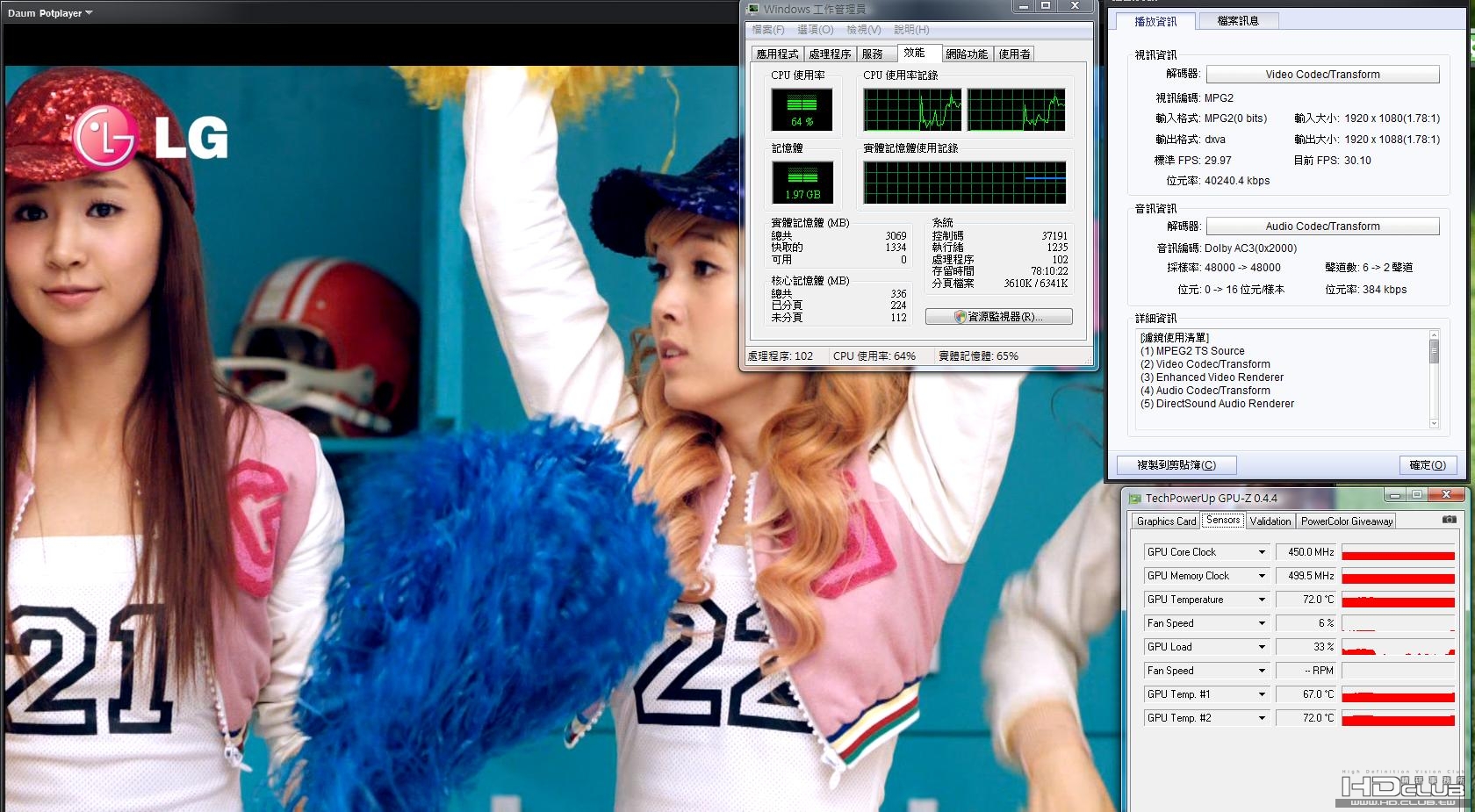Switch to the 應用程式 tab
Screen dimensions: 1475x812
(x=777, y=54)
